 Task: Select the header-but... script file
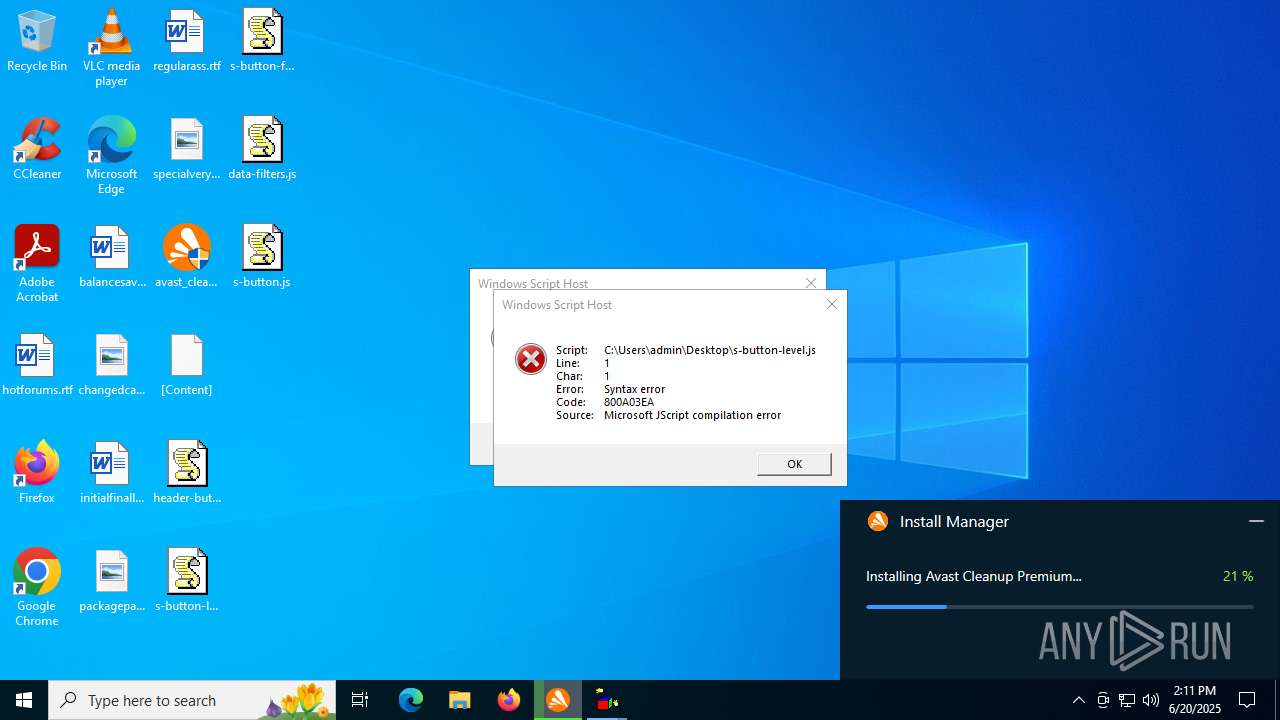tap(187, 474)
